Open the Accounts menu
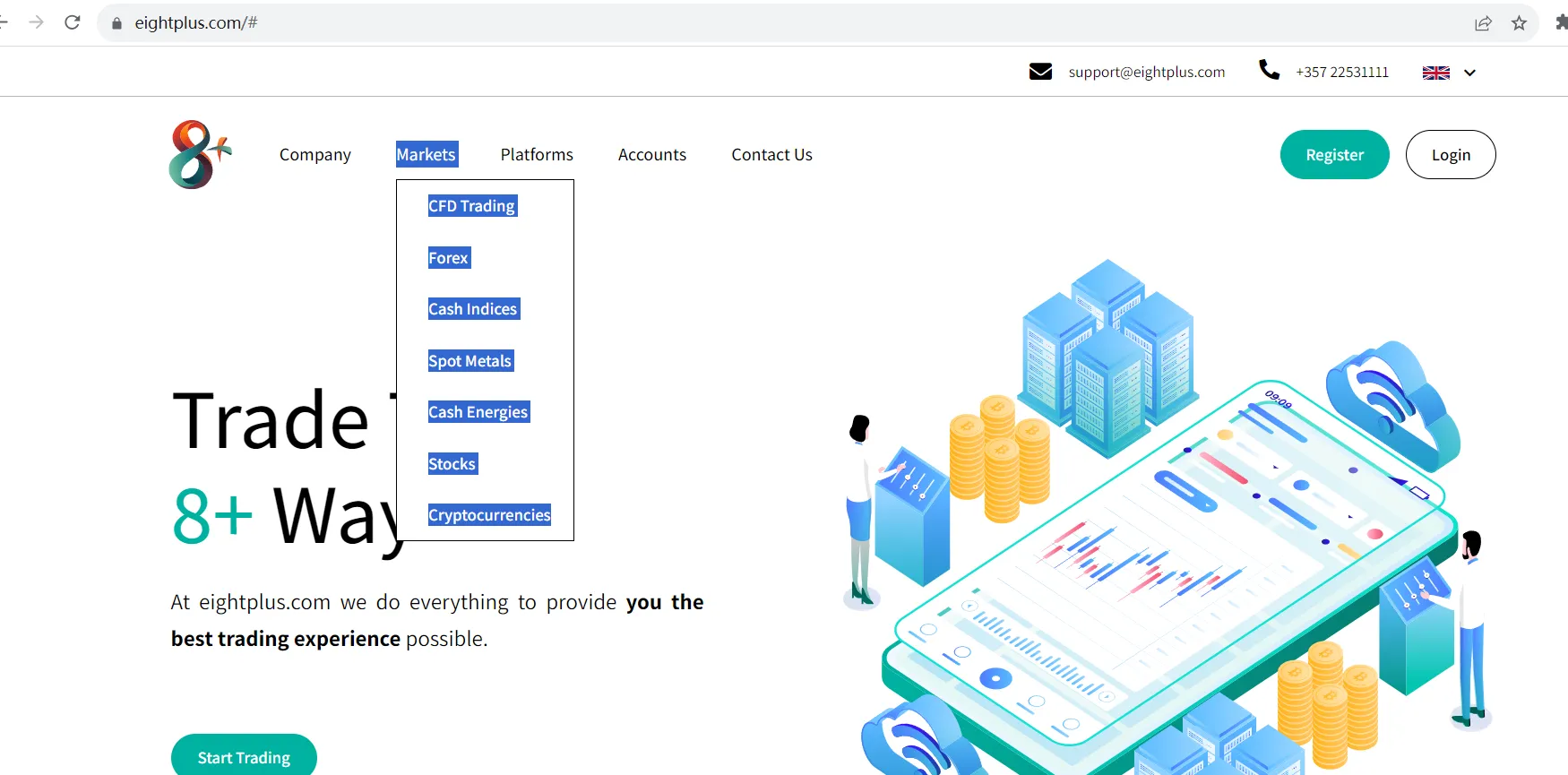The width and height of the screenshot is (1568, 775). 652,154
